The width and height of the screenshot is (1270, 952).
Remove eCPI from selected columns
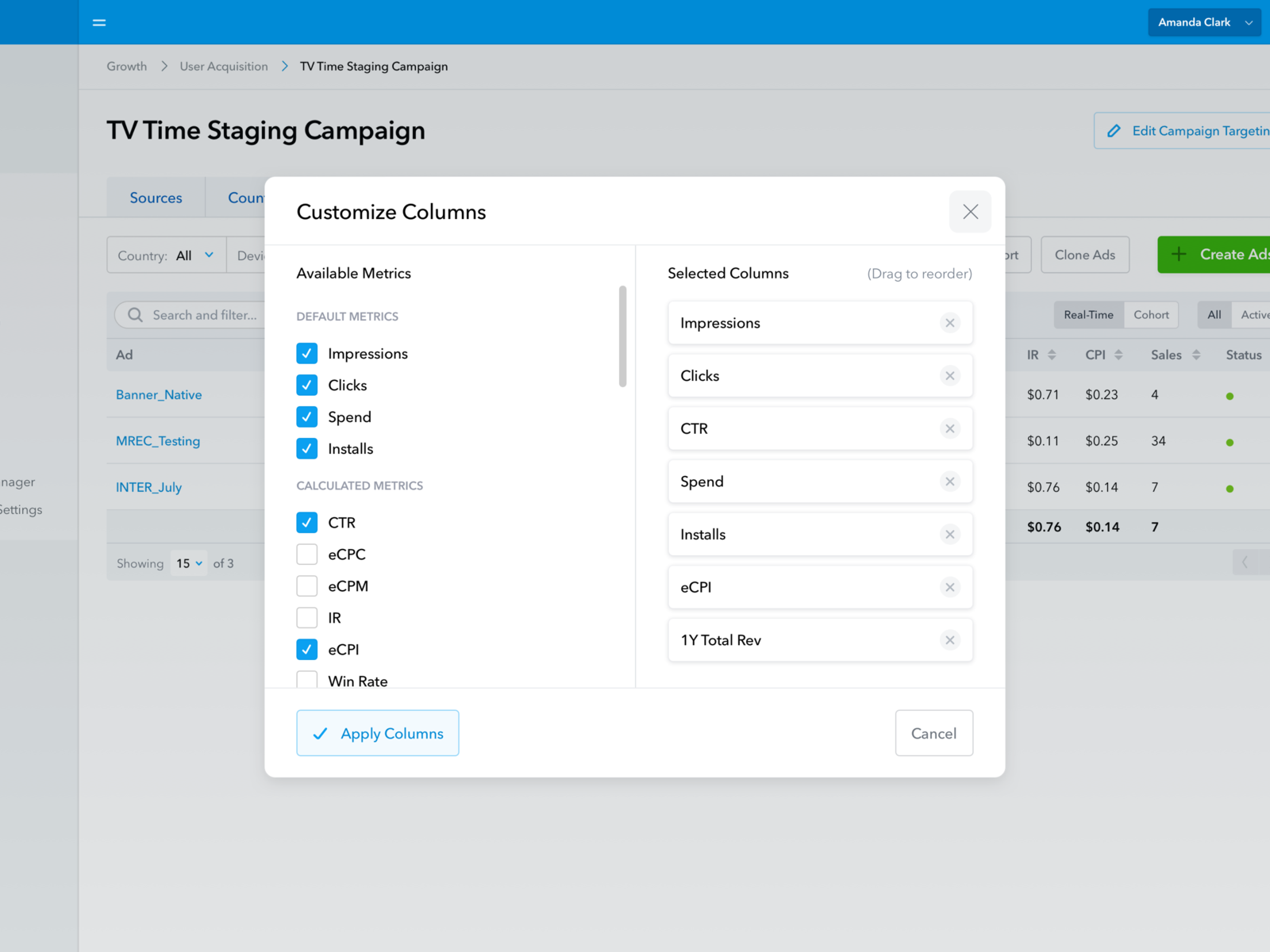pos(949,588)
